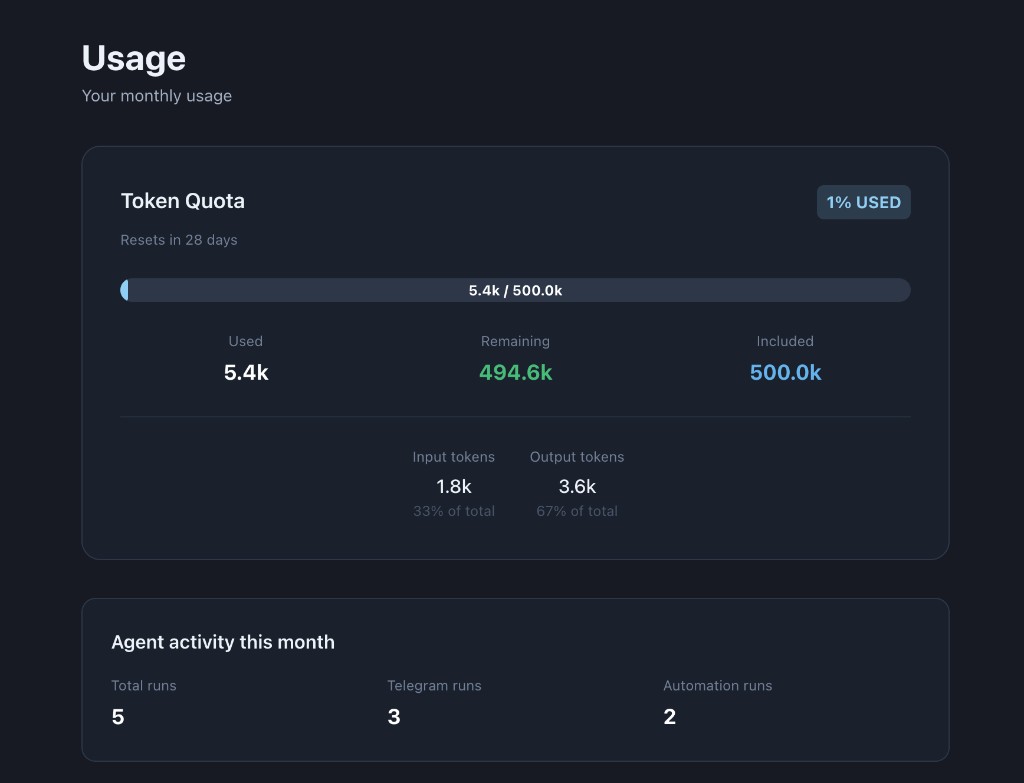
Task: Click the Total runs label
Action: click(x=143, y=686)
